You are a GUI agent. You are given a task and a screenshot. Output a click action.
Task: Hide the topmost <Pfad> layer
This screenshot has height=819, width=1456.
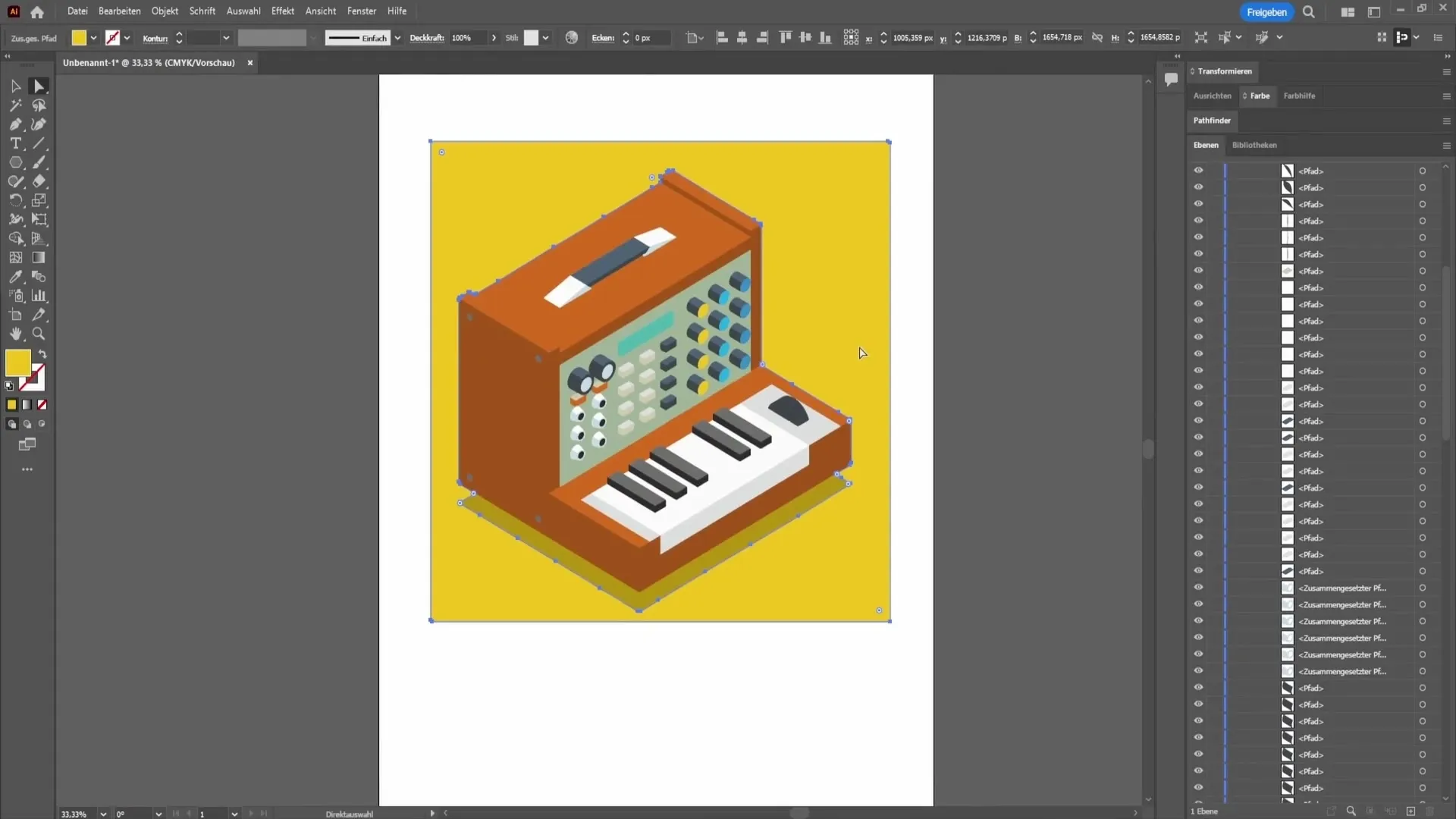pyautogui.click(x=1198, y=171)
